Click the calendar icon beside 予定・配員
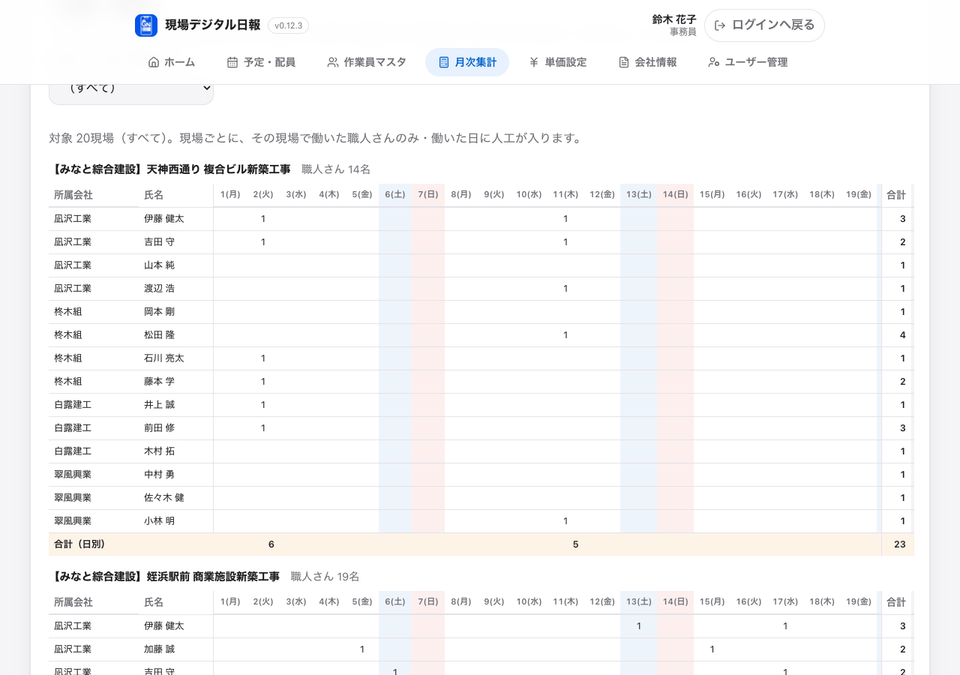 232,62
